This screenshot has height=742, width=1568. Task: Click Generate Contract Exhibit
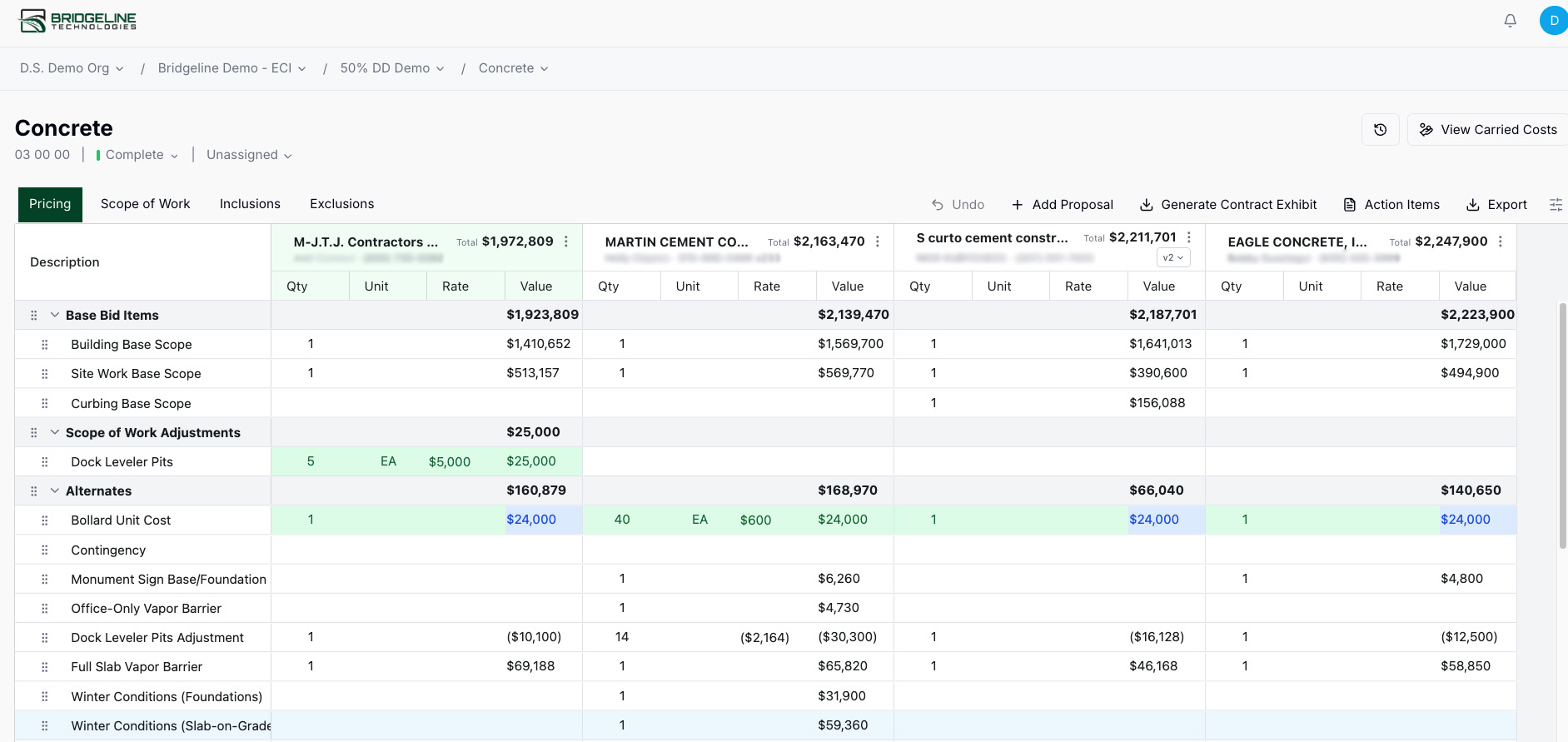(1228, 205)
